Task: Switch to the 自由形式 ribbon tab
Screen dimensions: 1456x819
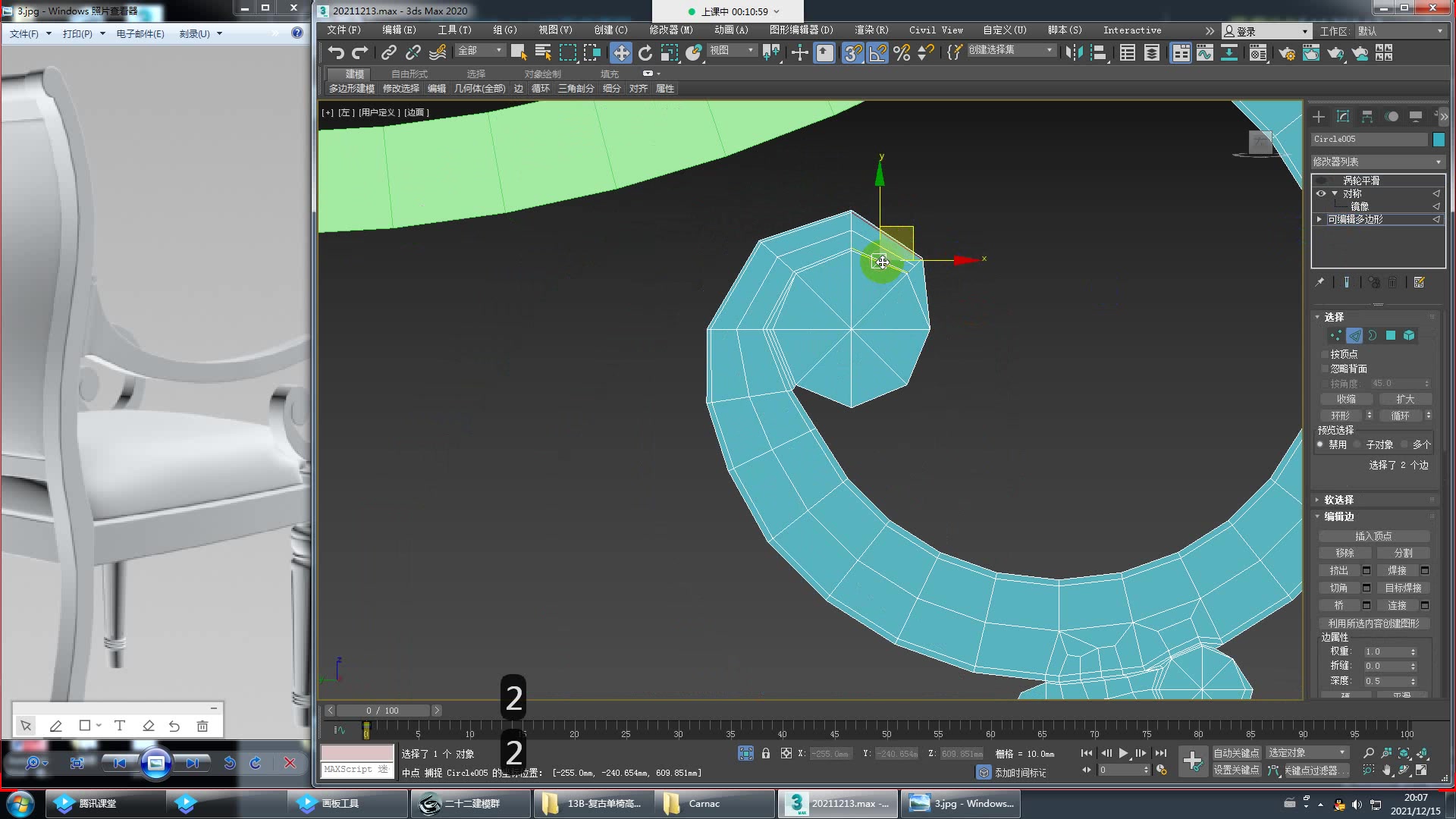Action: 409,74
